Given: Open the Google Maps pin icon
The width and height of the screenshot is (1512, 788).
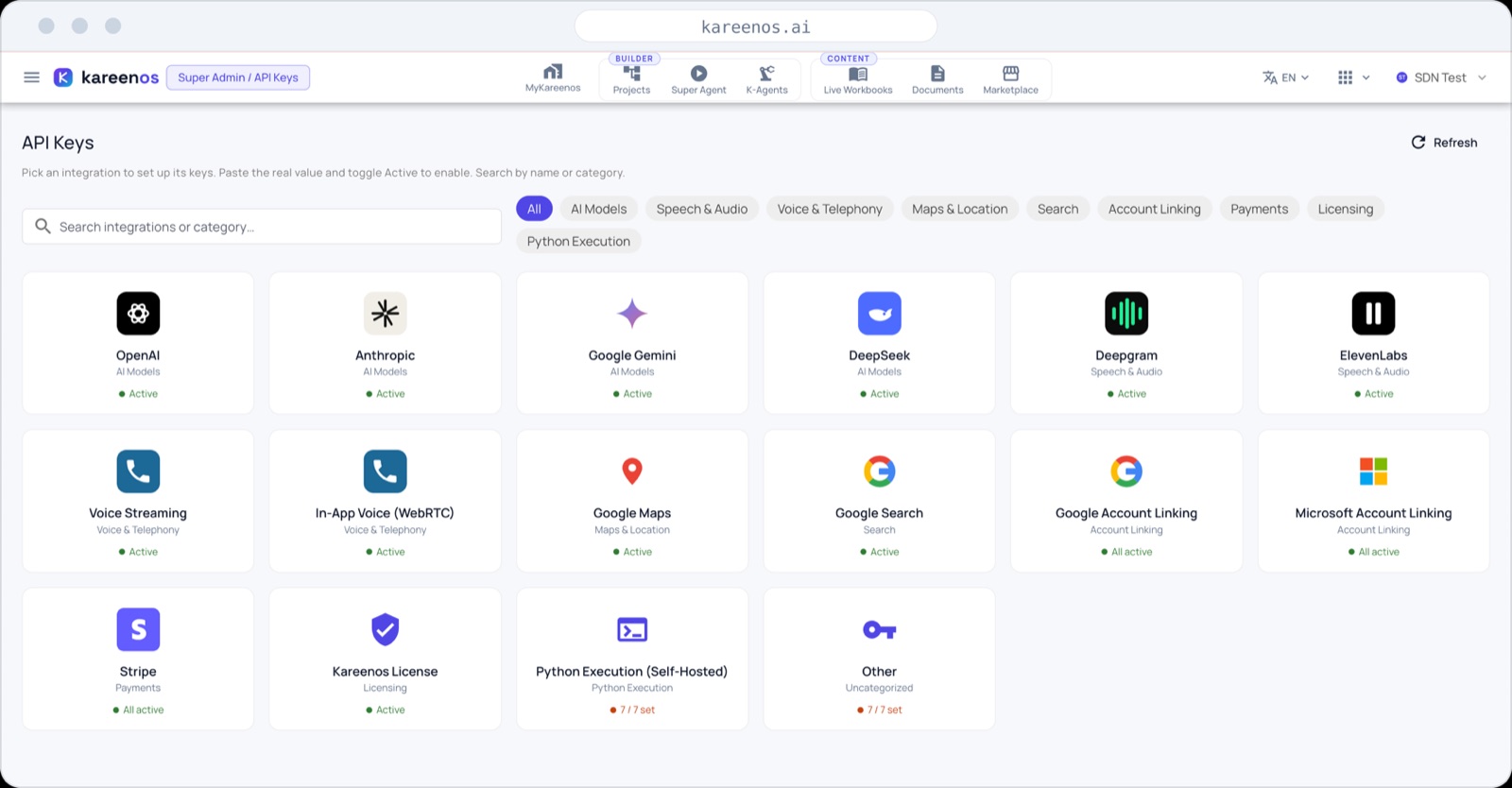Looking at the screenshot, I should pos(632,471).
